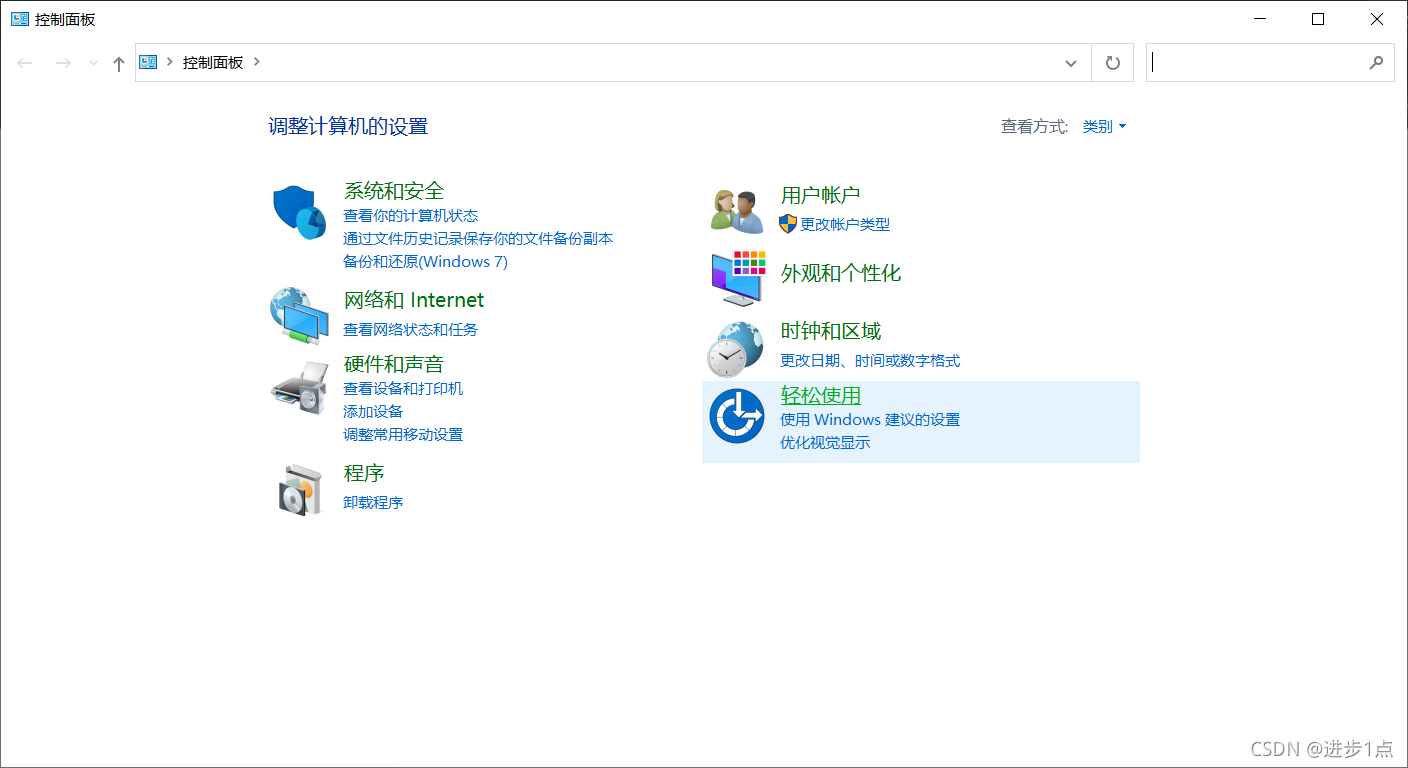Open the 类别 view-by dropdown
1408x768 pixels.
(x=1105, y=126)
